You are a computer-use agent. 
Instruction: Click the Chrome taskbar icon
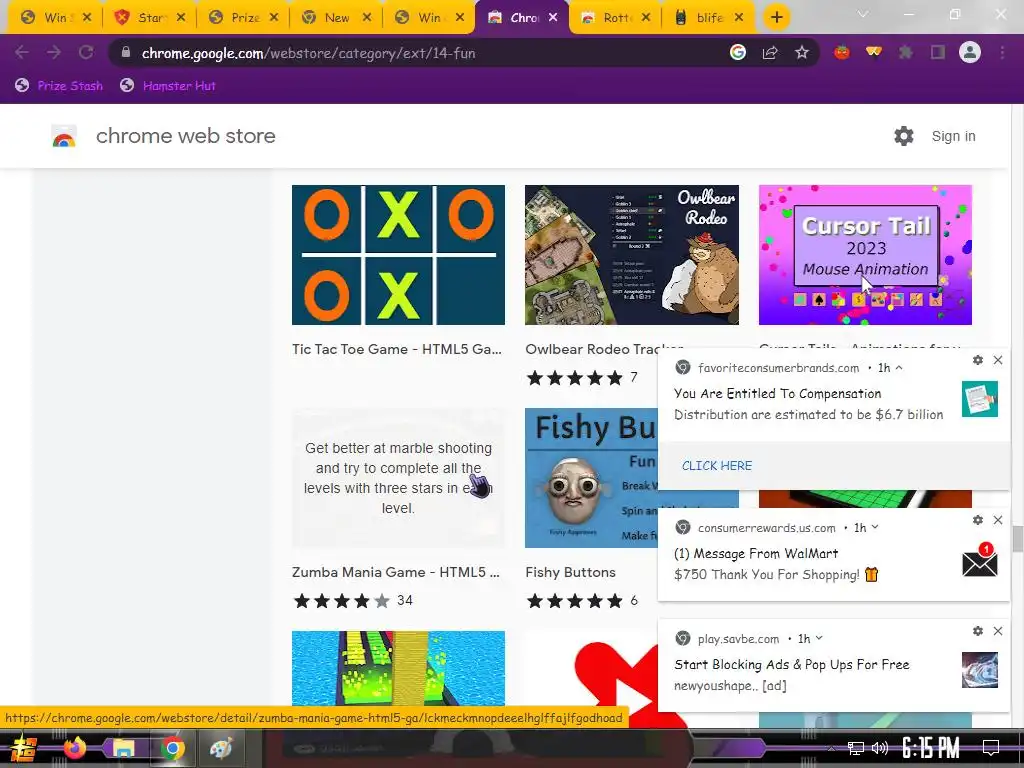point(172,748)
